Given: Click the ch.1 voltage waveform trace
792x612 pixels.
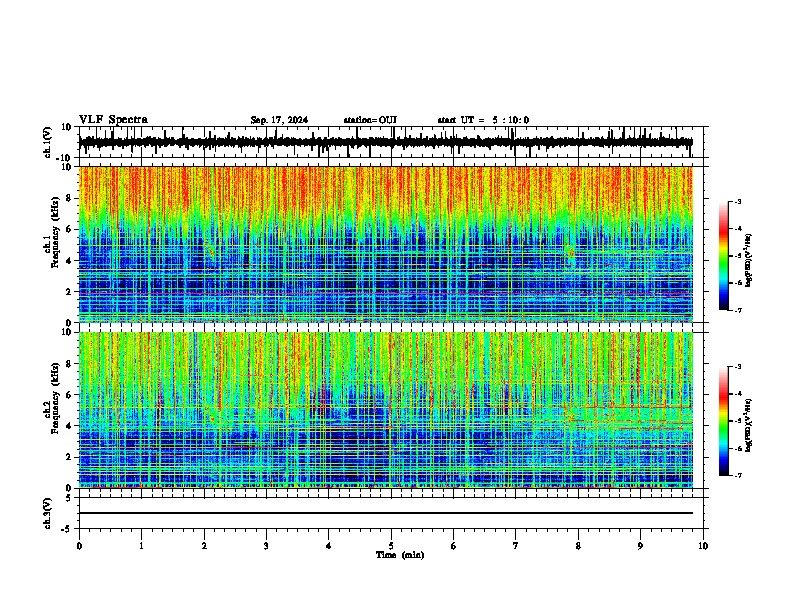Looking at the screenshot, I should (386, 142).
